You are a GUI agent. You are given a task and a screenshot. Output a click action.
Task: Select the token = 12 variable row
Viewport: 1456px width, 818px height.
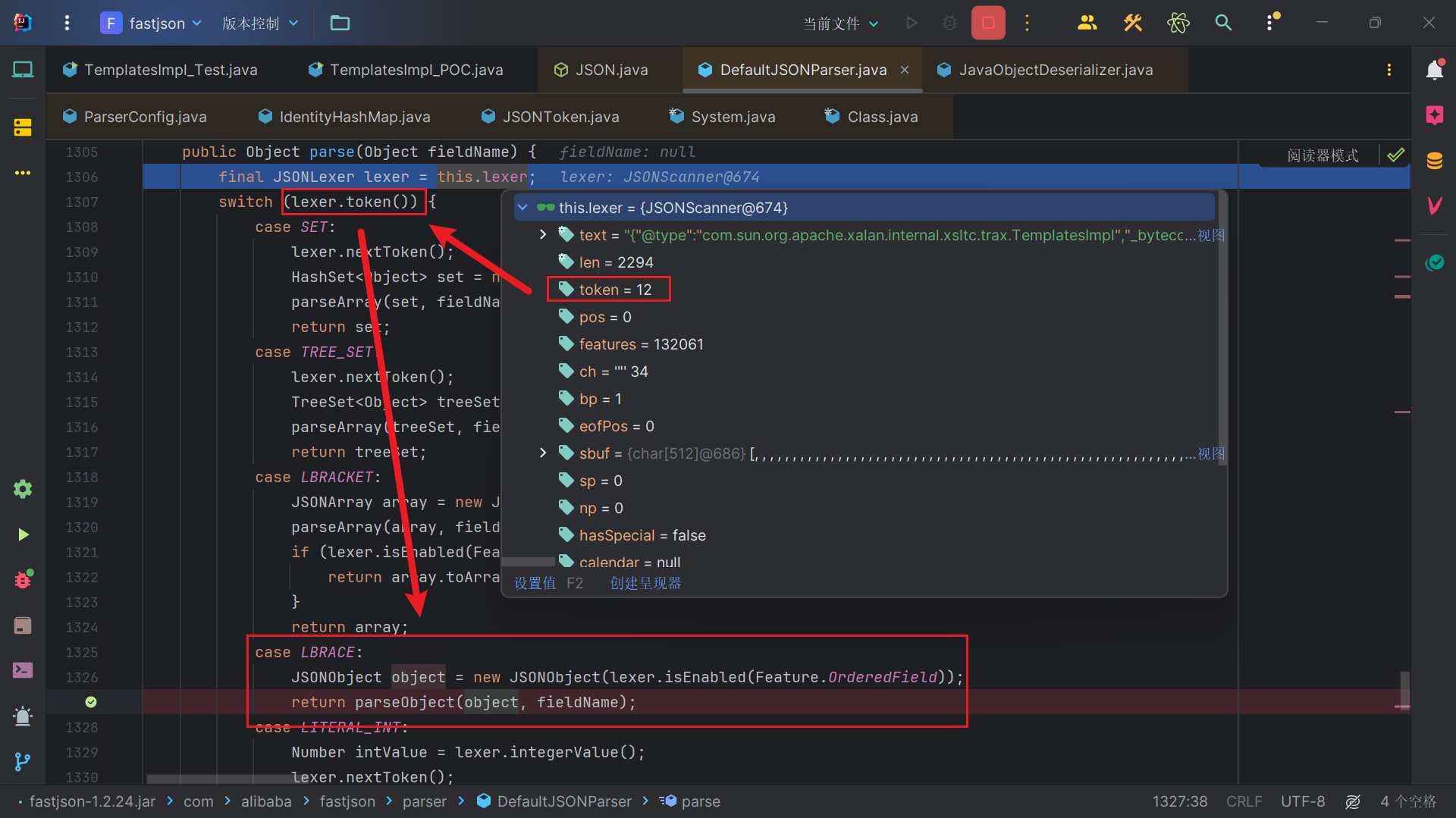tap(864, 289)
